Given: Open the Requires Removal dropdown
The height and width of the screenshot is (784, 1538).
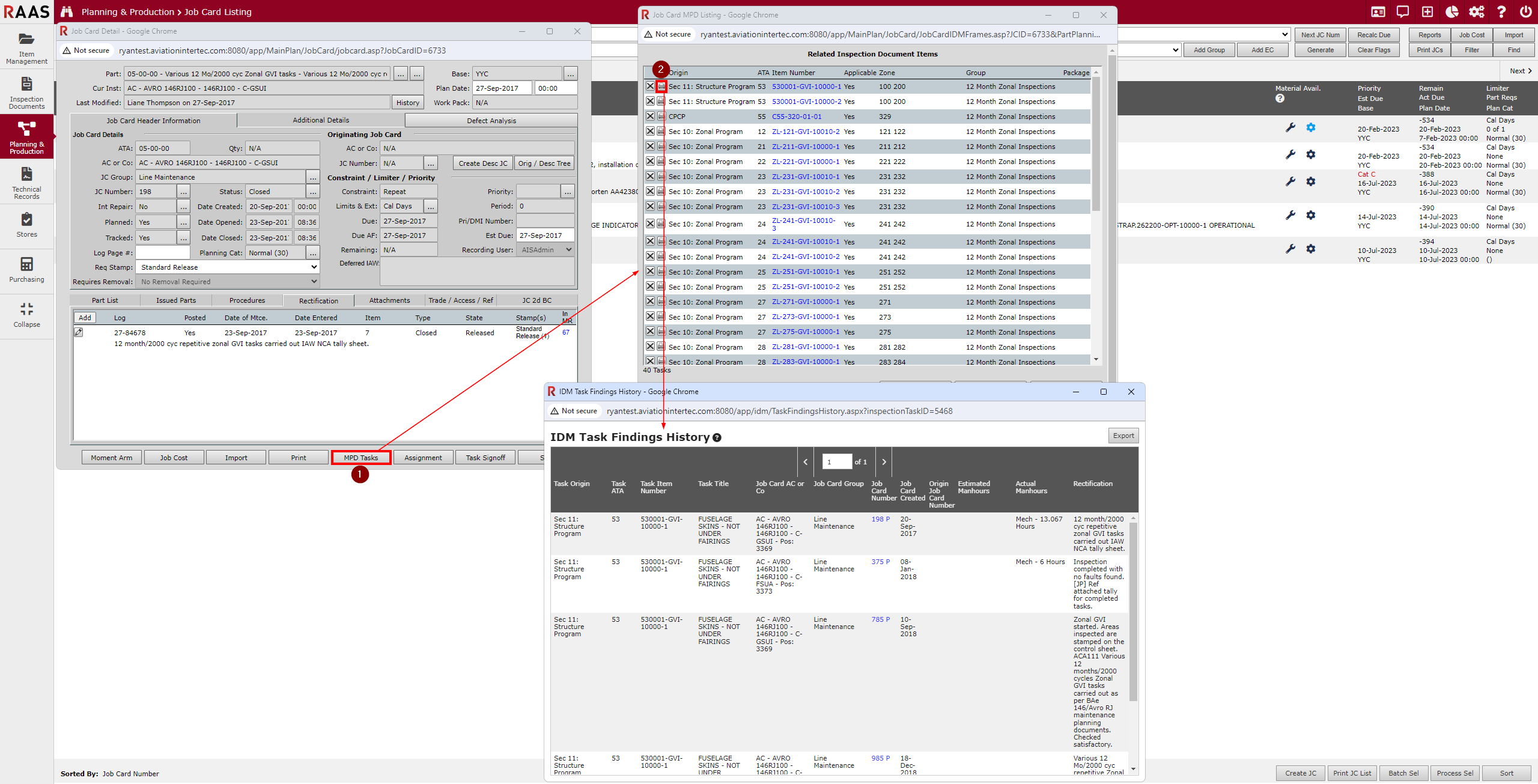Looking at the screenshot, I should 227,281.
